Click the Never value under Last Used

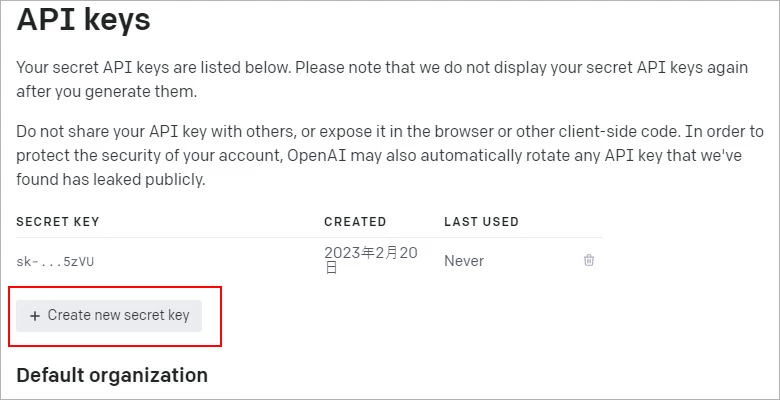tap(464, 261)
